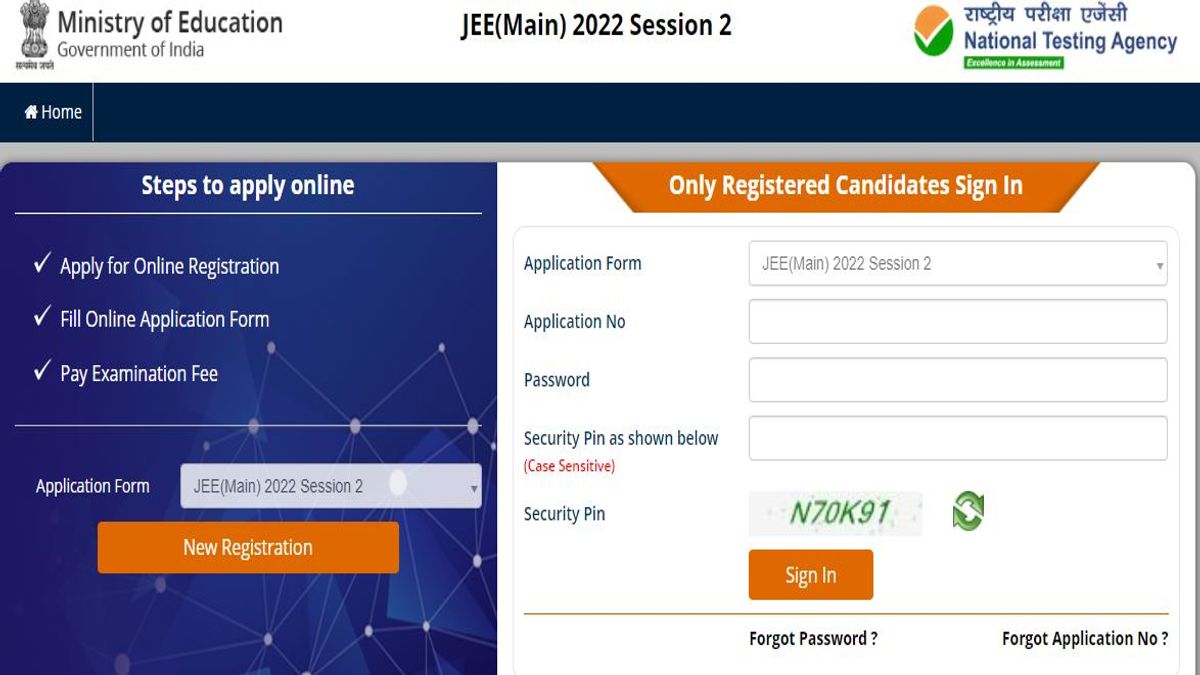The width and height of the screenshot is (1200, 675).
Task: Click the Password input field
Action: click(x=957, y=380)
